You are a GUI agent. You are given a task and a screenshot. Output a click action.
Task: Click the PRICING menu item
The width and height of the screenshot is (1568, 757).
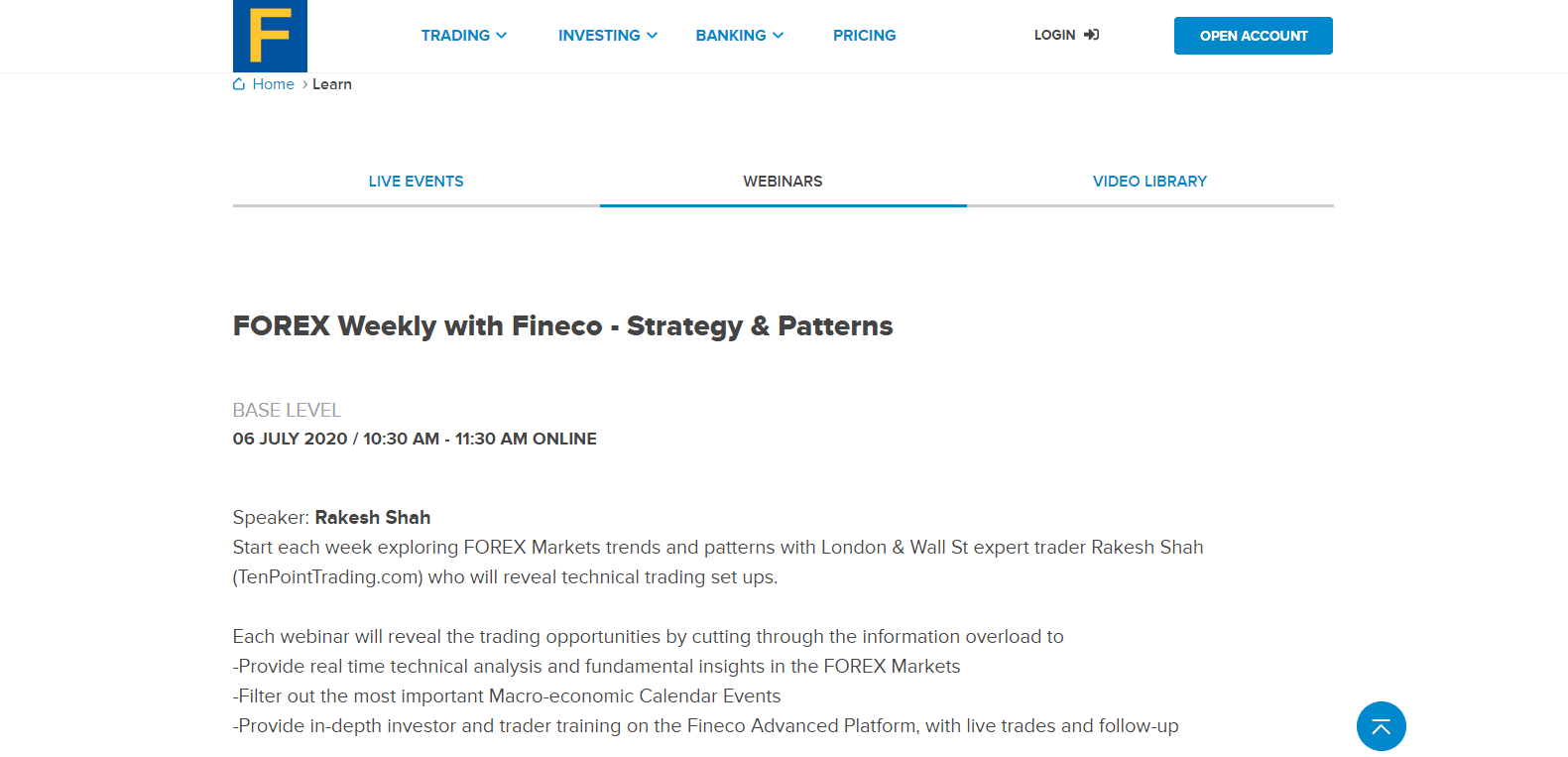click(864, 36)
